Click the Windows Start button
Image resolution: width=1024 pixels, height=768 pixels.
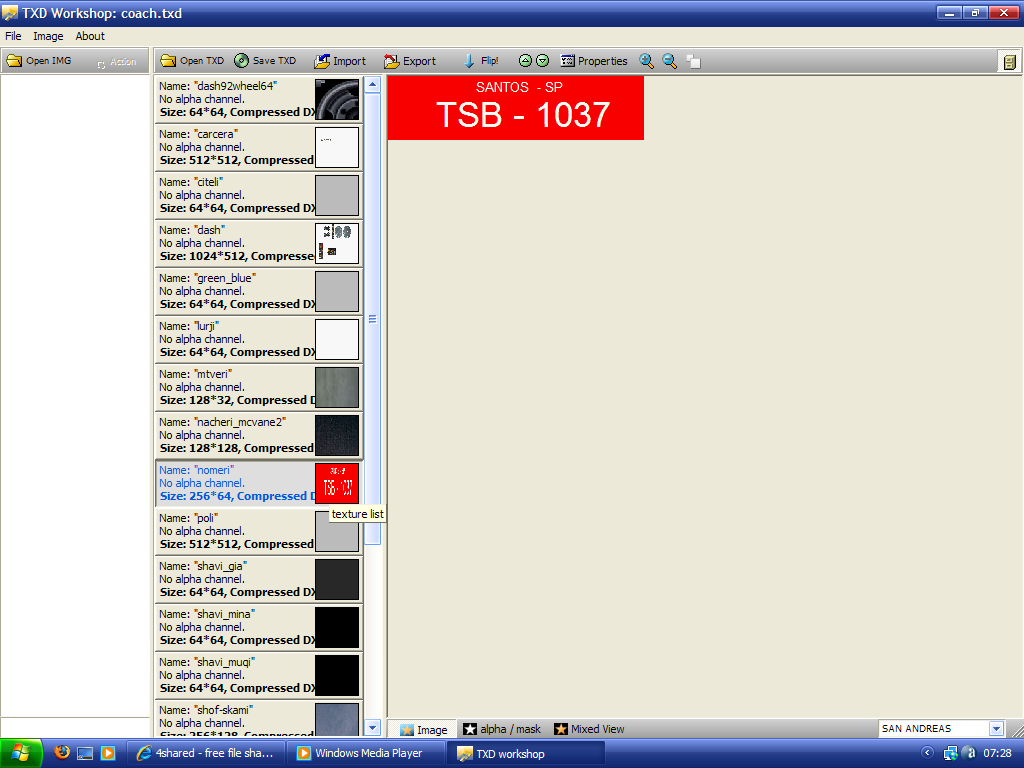click(x=21, y=753)
